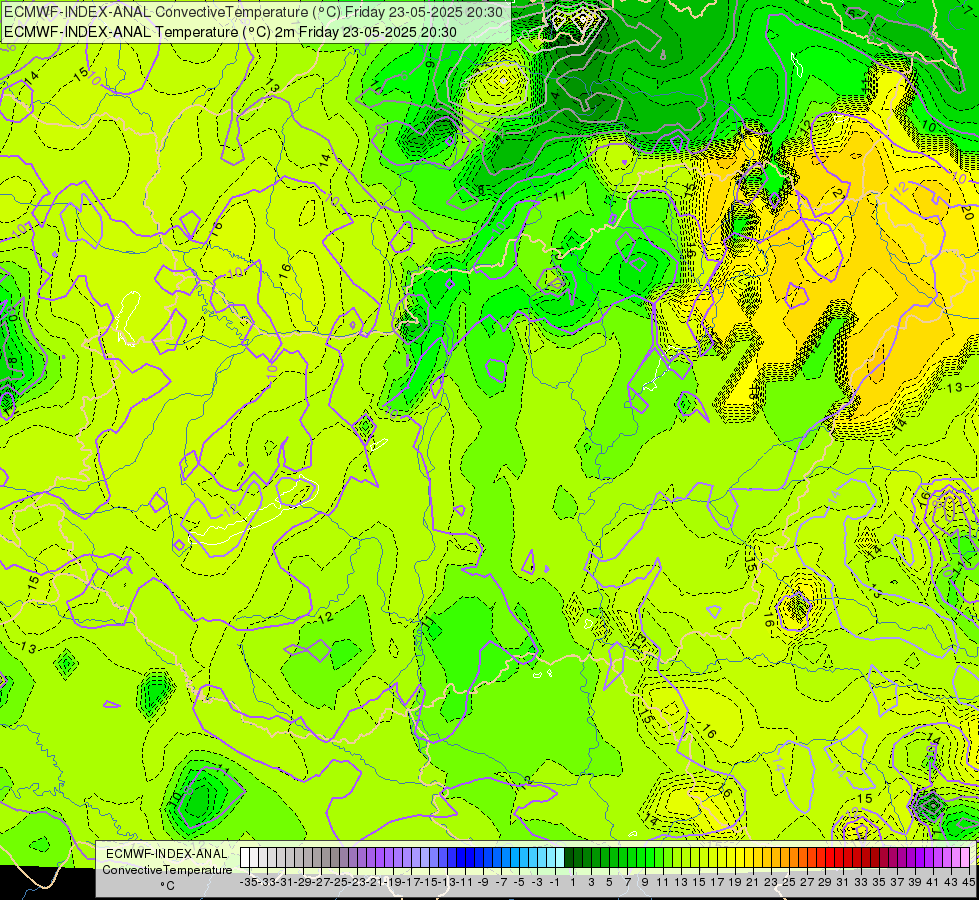Click the ConvectiveTemperature legend caption
The height and width of the screenshot is (900, 979).
coord(167,870)
